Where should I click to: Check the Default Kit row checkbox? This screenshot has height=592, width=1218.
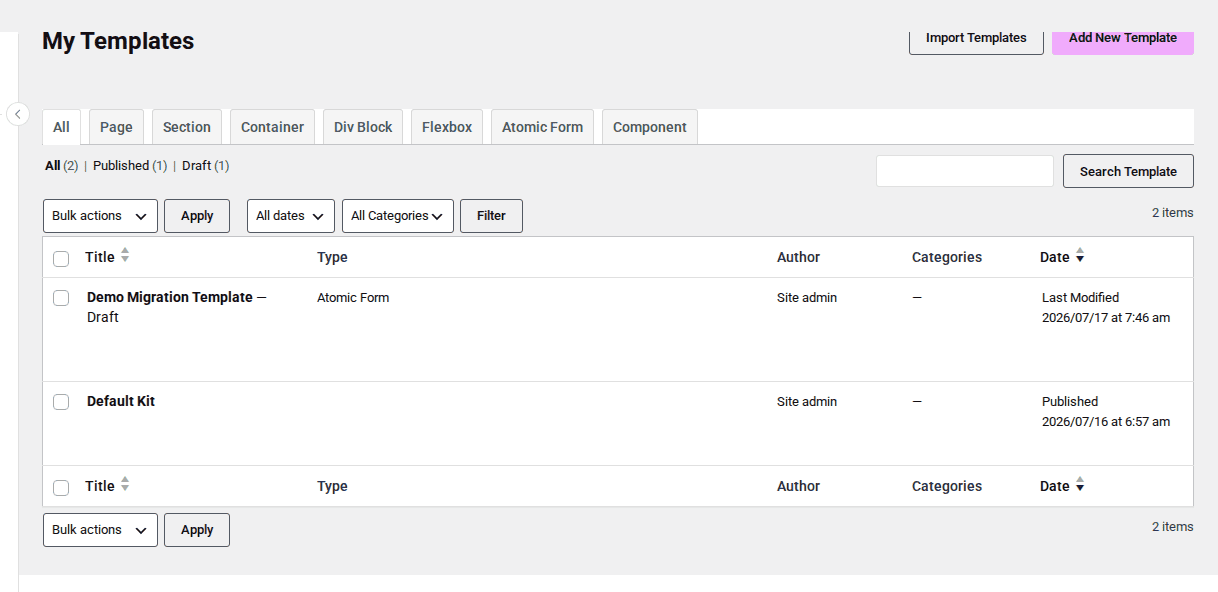click(x=61, y=402)
